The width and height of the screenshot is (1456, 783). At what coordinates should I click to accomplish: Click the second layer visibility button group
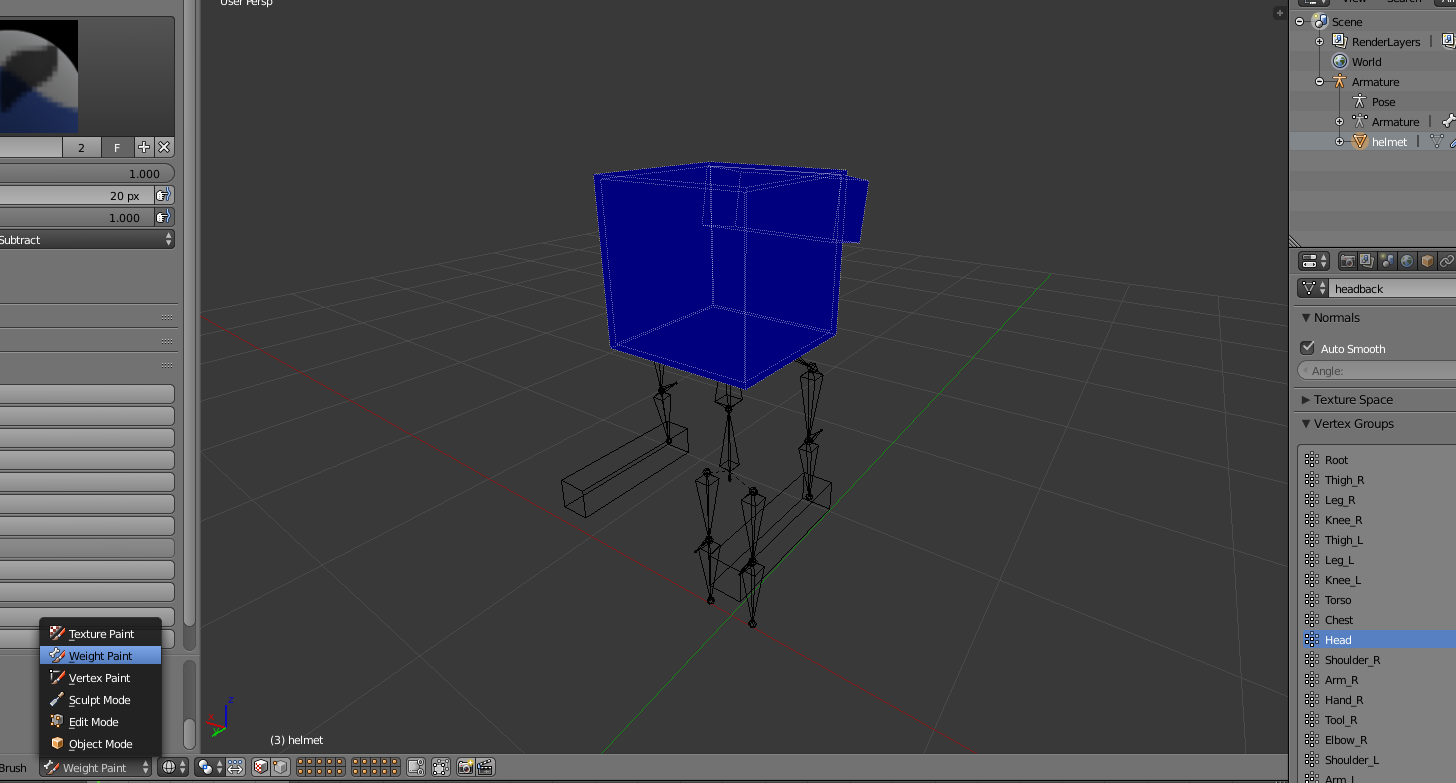(x=376, y=767)
